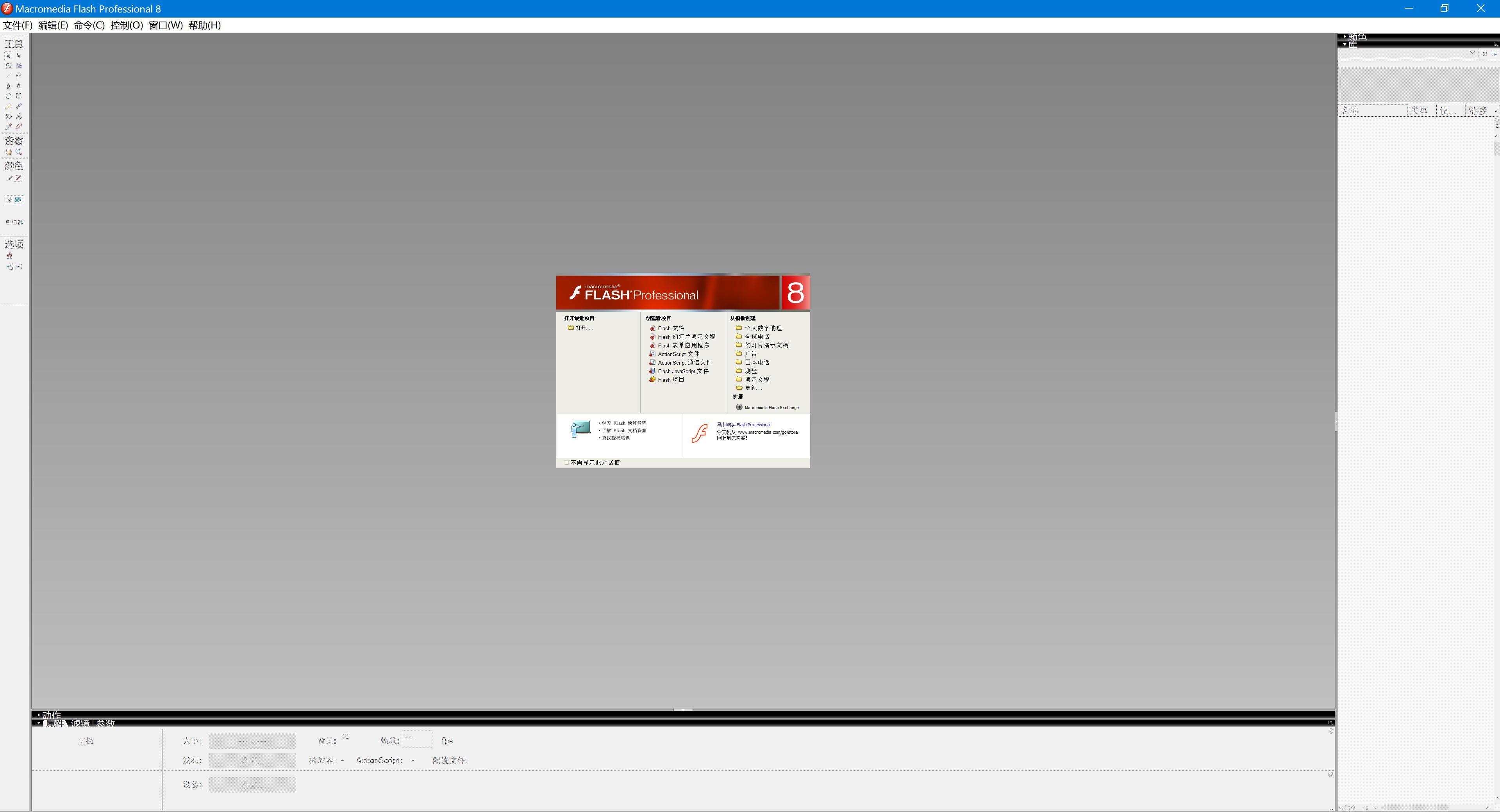This screenshot has width=1500, height=812.
Task: Toggle the snap-to-objects magnet option
Action: tap(9, 256)
